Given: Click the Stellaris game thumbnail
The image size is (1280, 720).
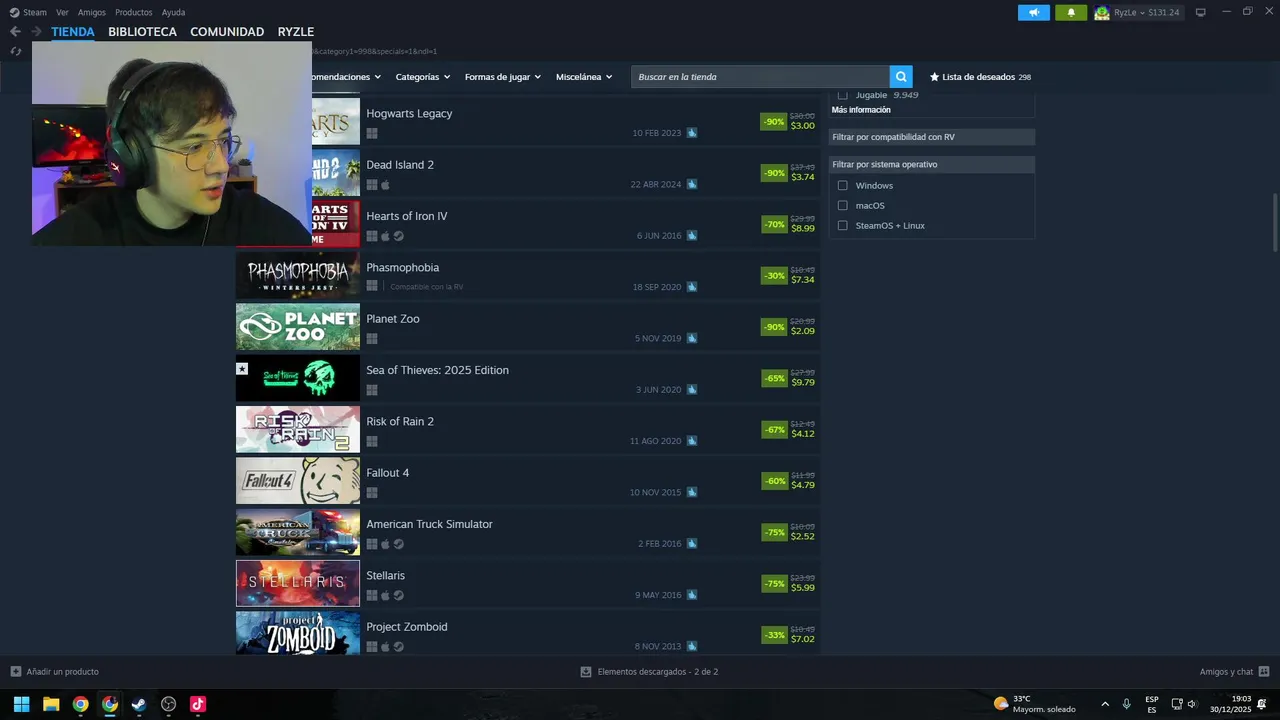Looking at the screenshot, I should coord(298,583).
